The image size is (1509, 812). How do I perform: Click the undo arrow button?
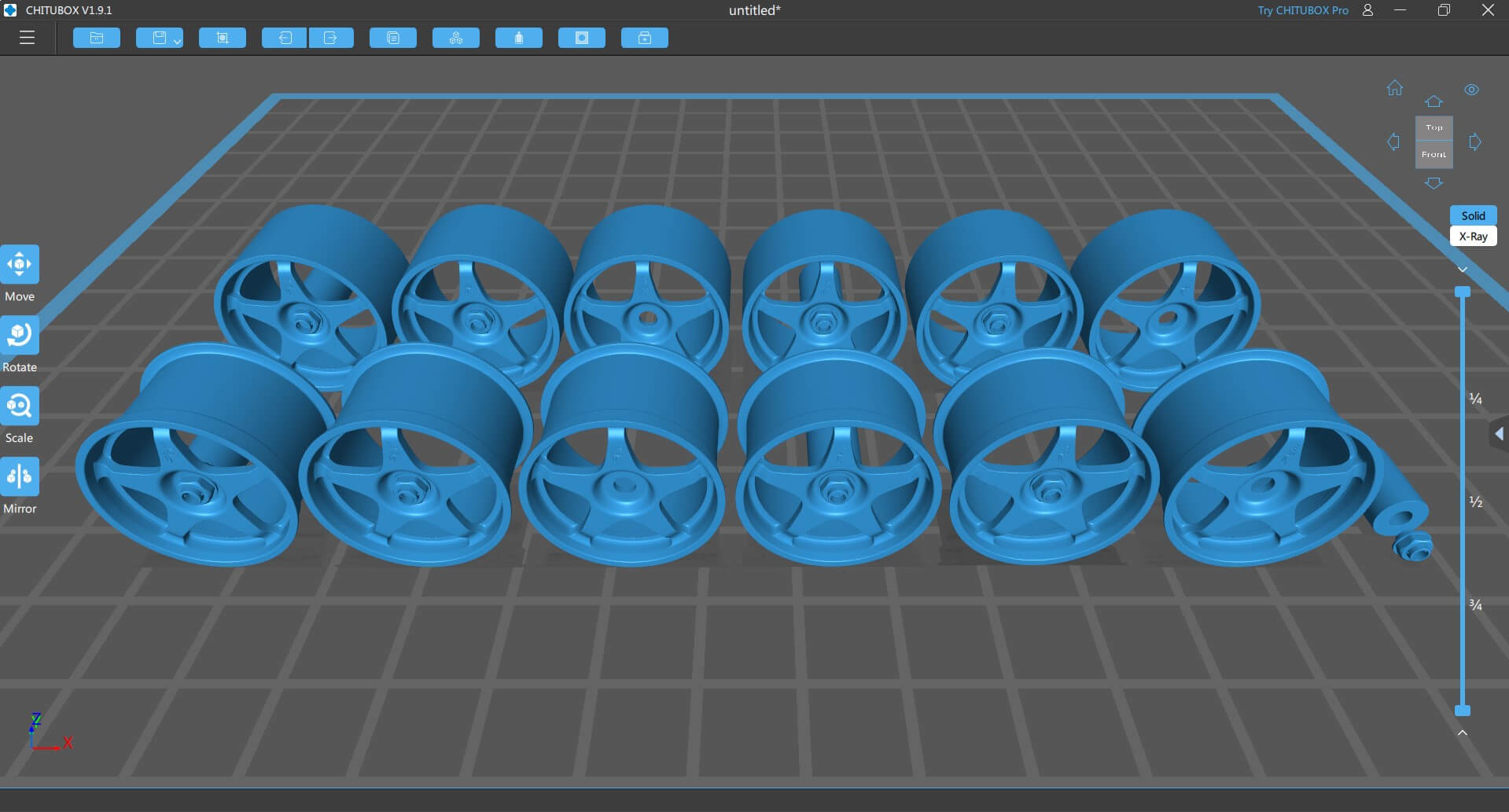[285, 38]
